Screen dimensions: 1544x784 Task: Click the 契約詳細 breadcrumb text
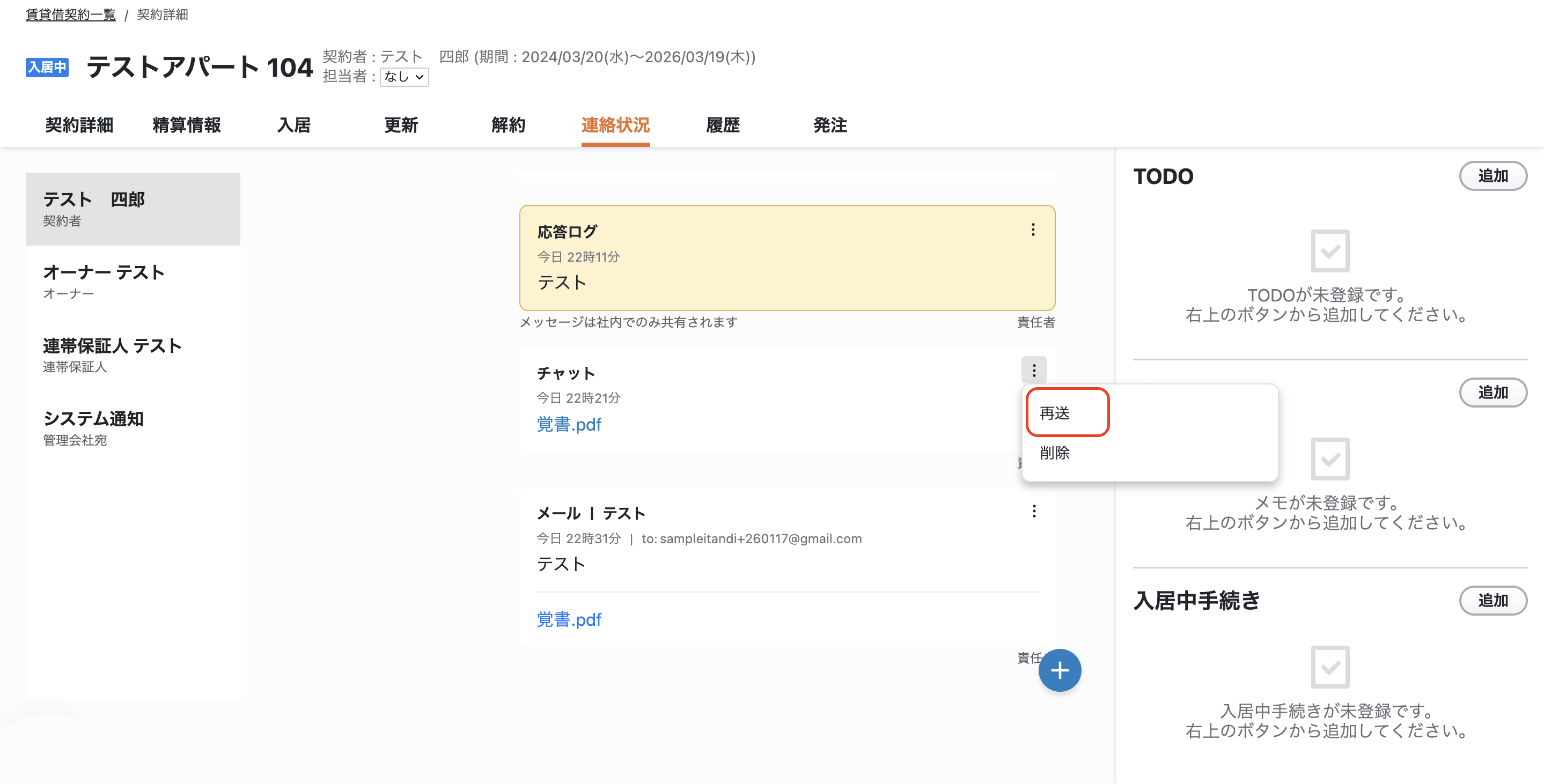(163, 14)
